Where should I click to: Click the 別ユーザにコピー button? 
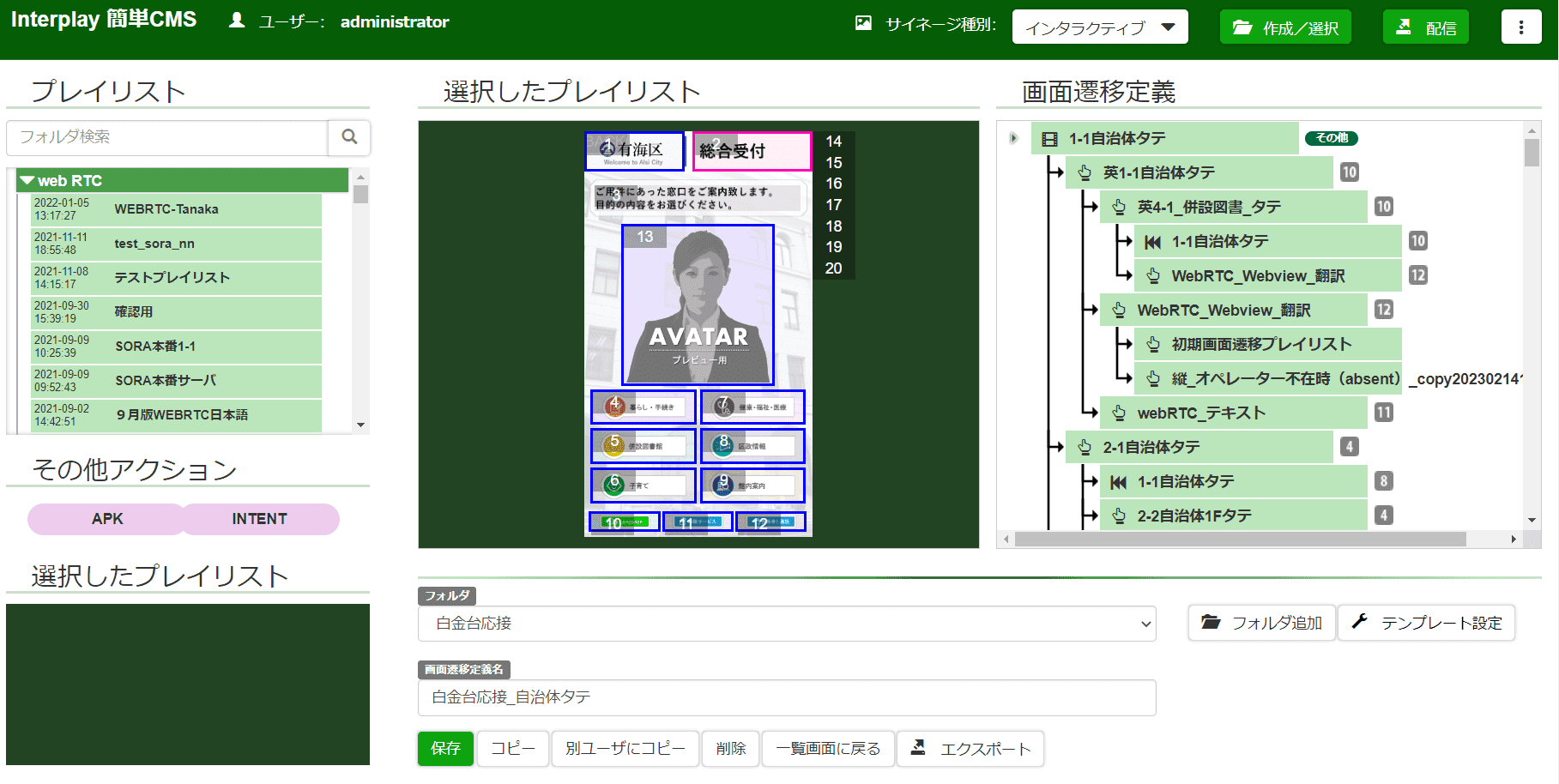pyautogui.click(x=624, y=748)
